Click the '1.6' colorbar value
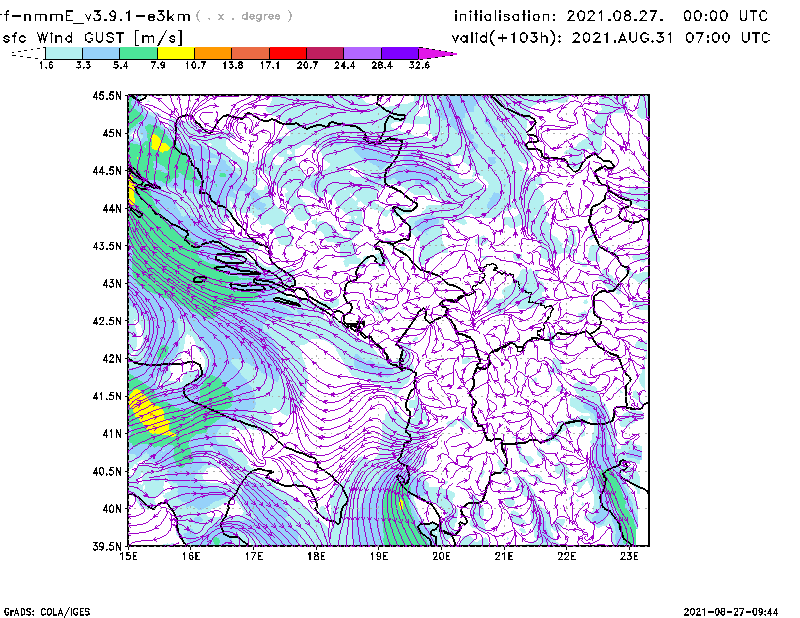The width and height of the screenshot is (800, 618). [x=46, y=65]
